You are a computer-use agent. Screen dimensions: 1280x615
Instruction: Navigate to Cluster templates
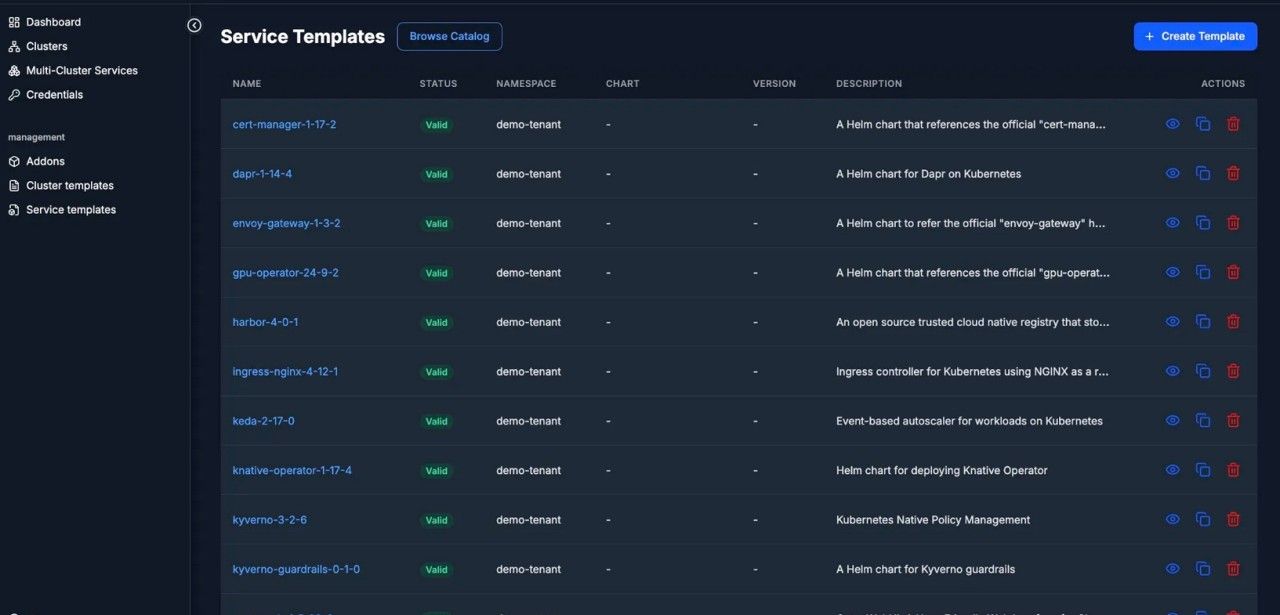(69, 186)
